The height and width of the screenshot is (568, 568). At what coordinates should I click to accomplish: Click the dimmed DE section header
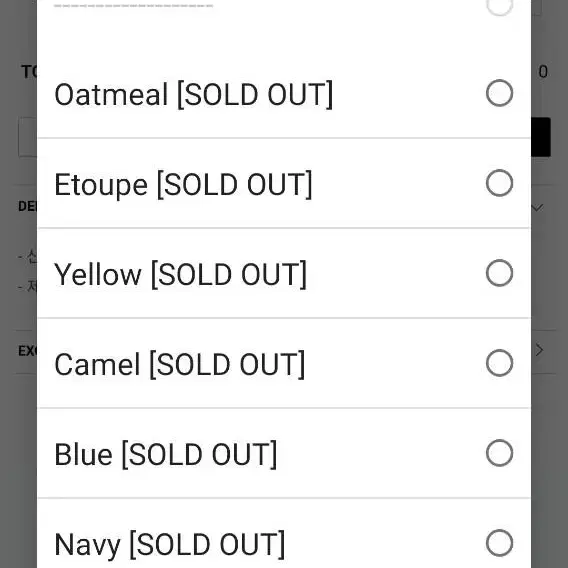click(x=28, y=206)
